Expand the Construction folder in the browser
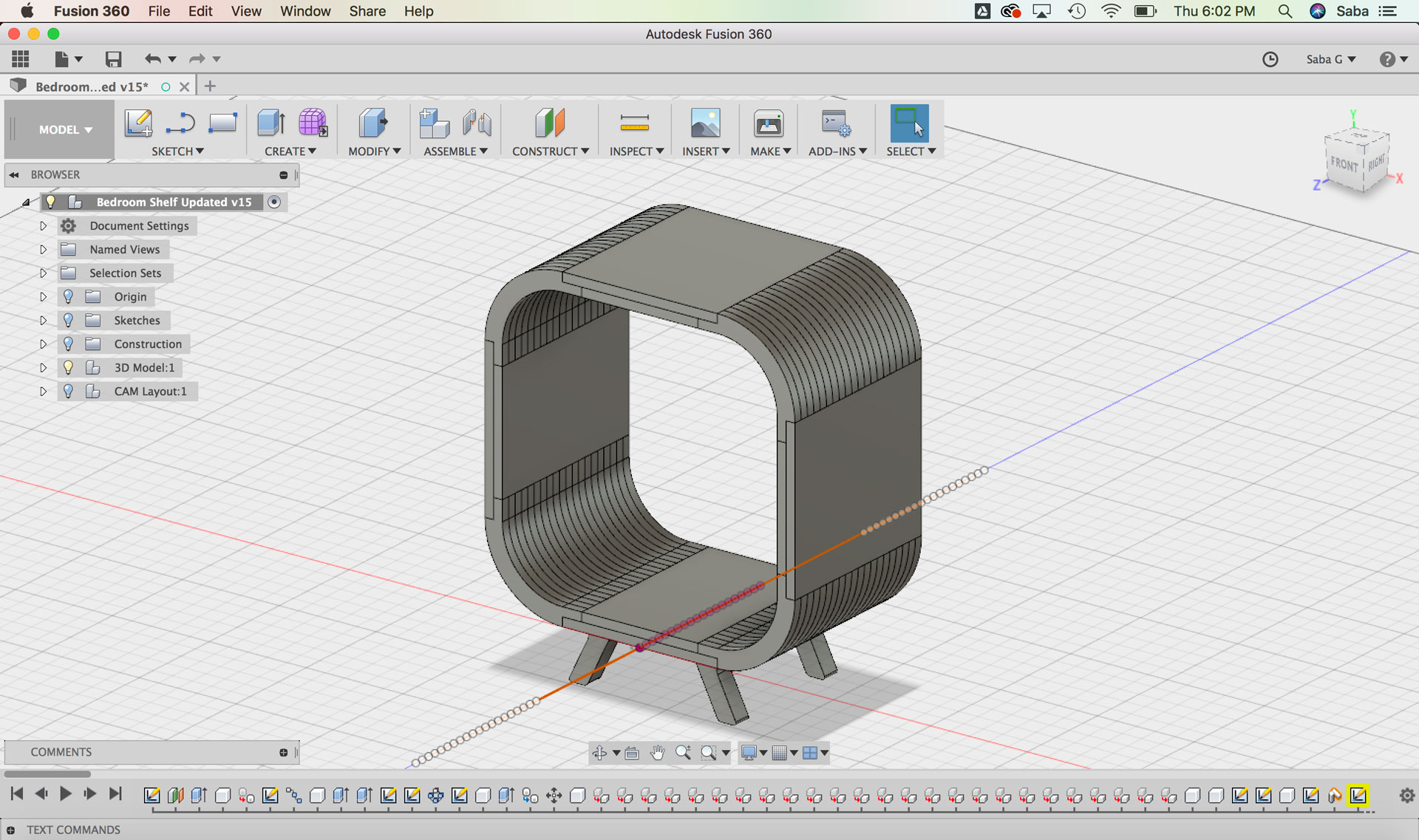 click(x=43, y=344)
